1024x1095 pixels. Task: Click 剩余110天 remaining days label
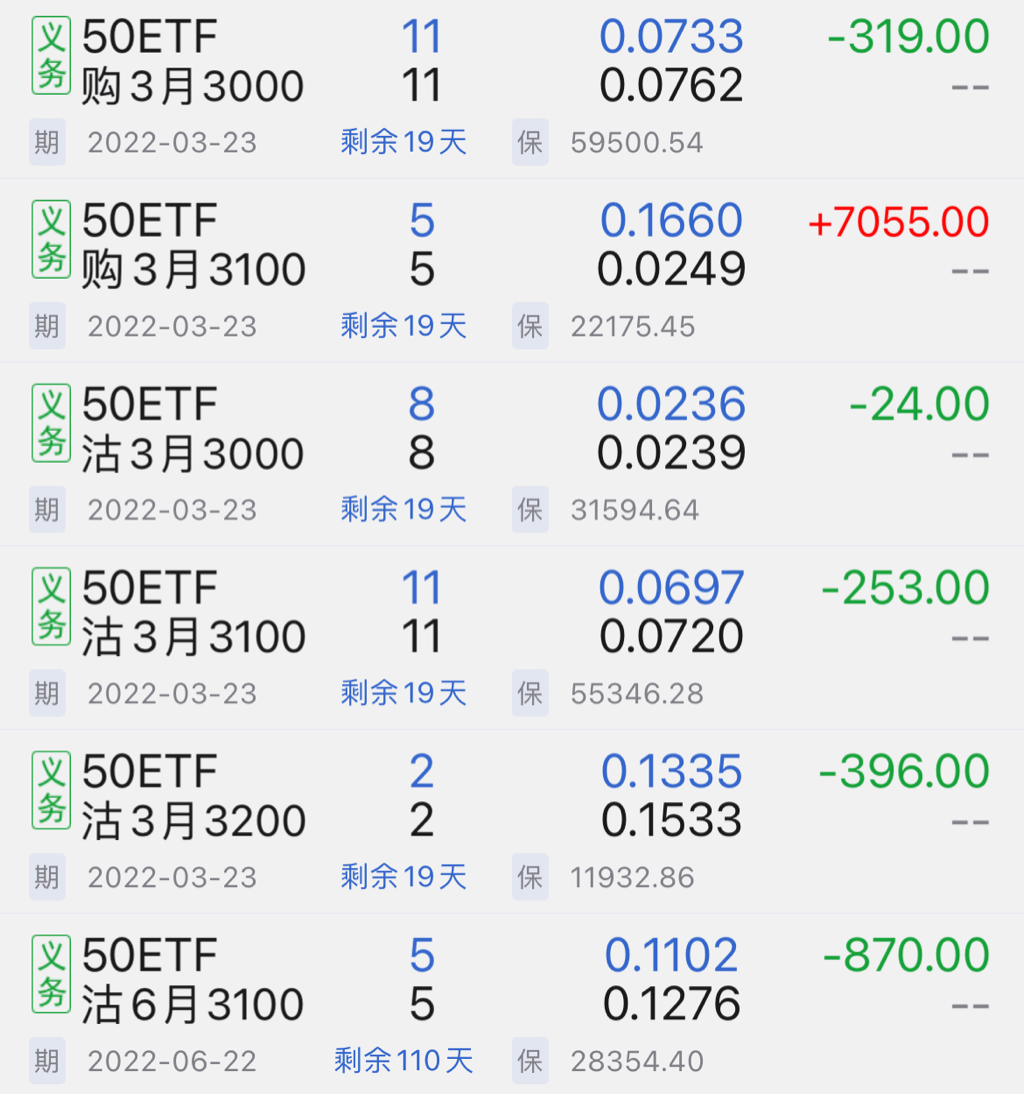pos(403,1061)
